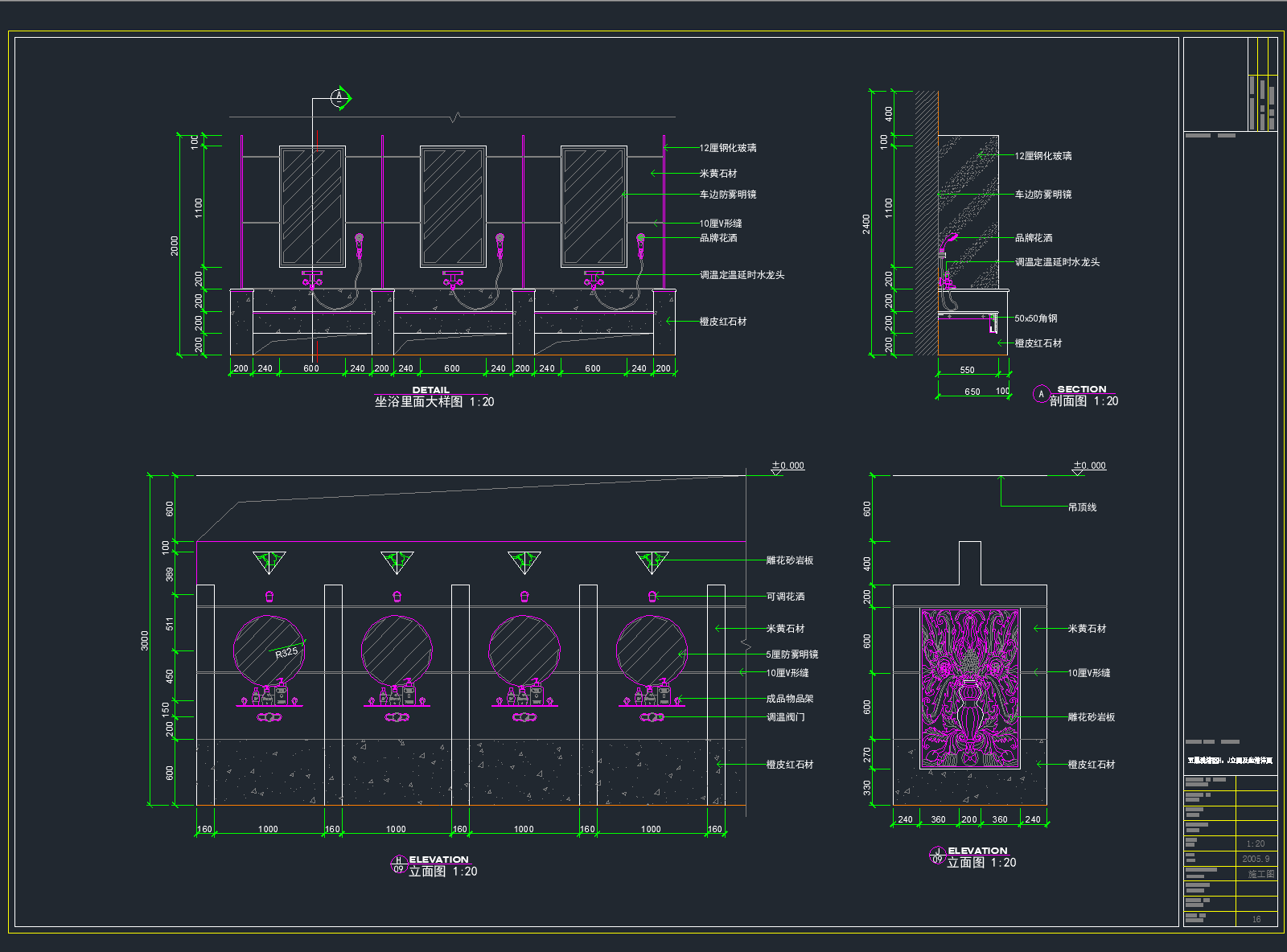Click the 3000 overall height dimension

(145, 641)
